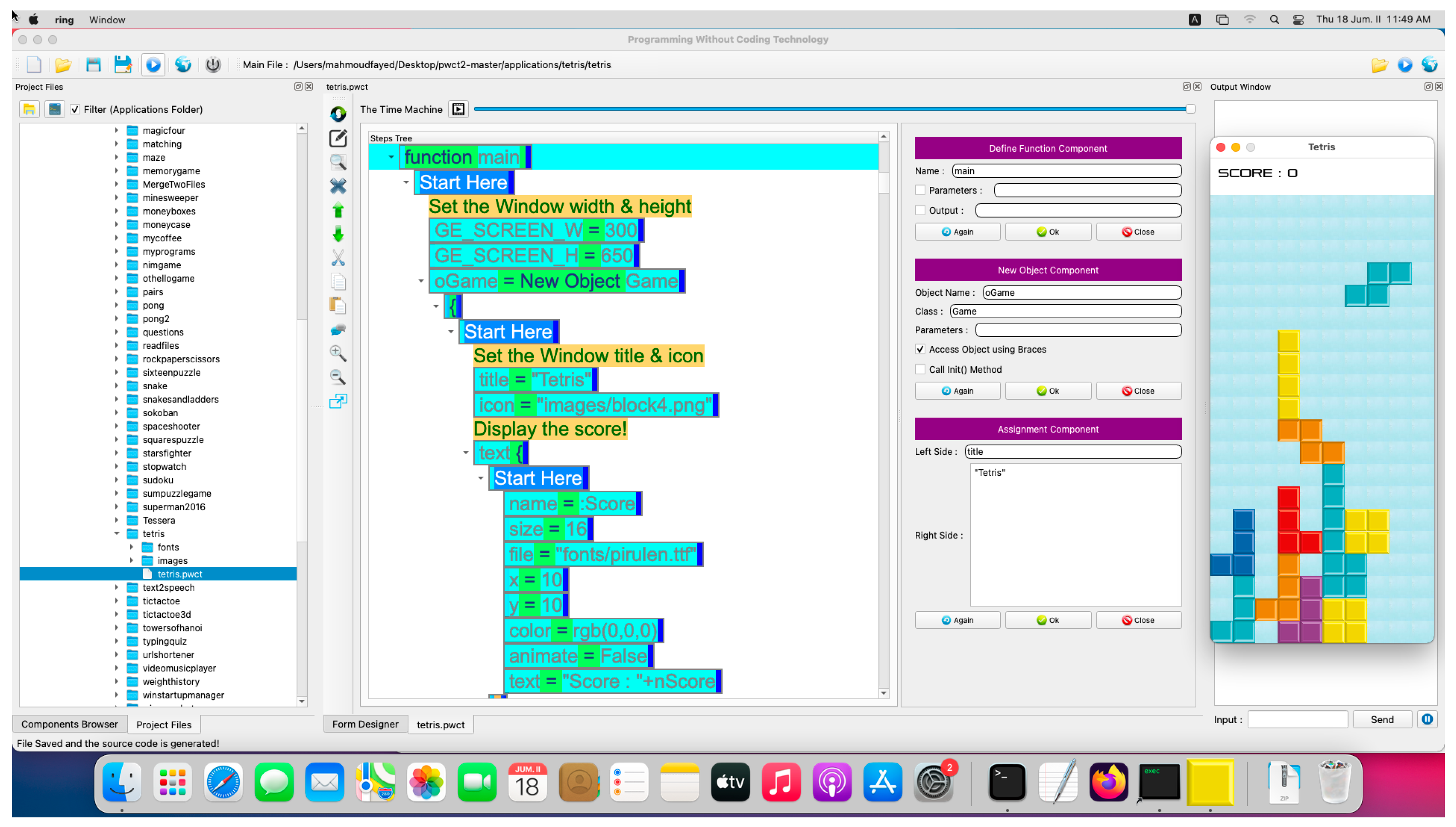Click the move step down green arrow
The image size is (1456, 827).
pyautogui.click(x=338, y=234)
